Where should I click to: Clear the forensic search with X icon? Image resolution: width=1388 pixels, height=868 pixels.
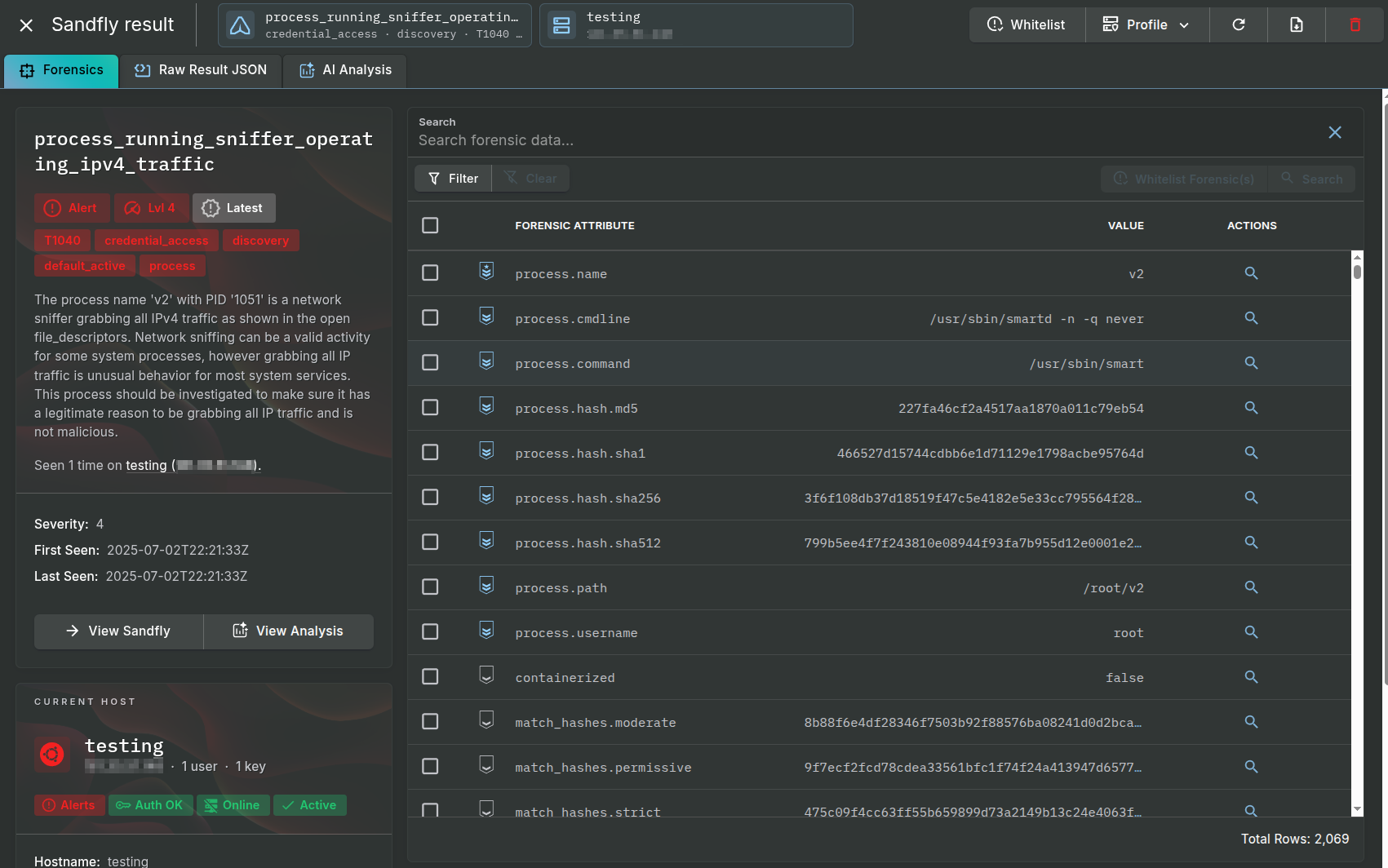coord(1335,132)
